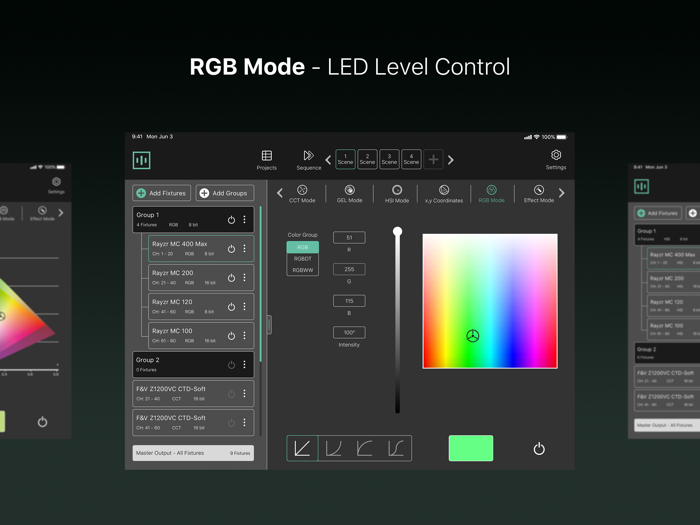Switch to GEL Mode
This screenshot has width=700, height=525.
[350, 194]
